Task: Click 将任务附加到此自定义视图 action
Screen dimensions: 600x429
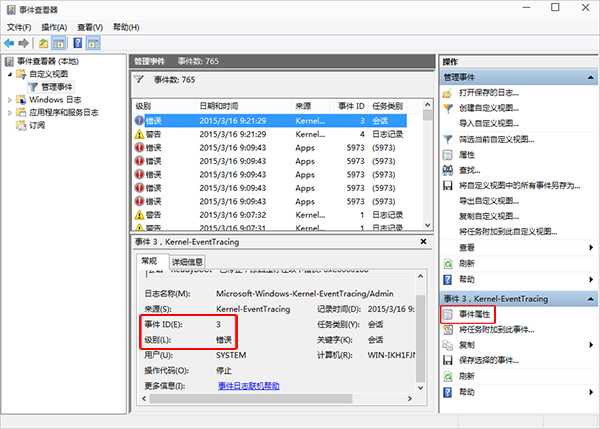Action: (x=508, y=232)
